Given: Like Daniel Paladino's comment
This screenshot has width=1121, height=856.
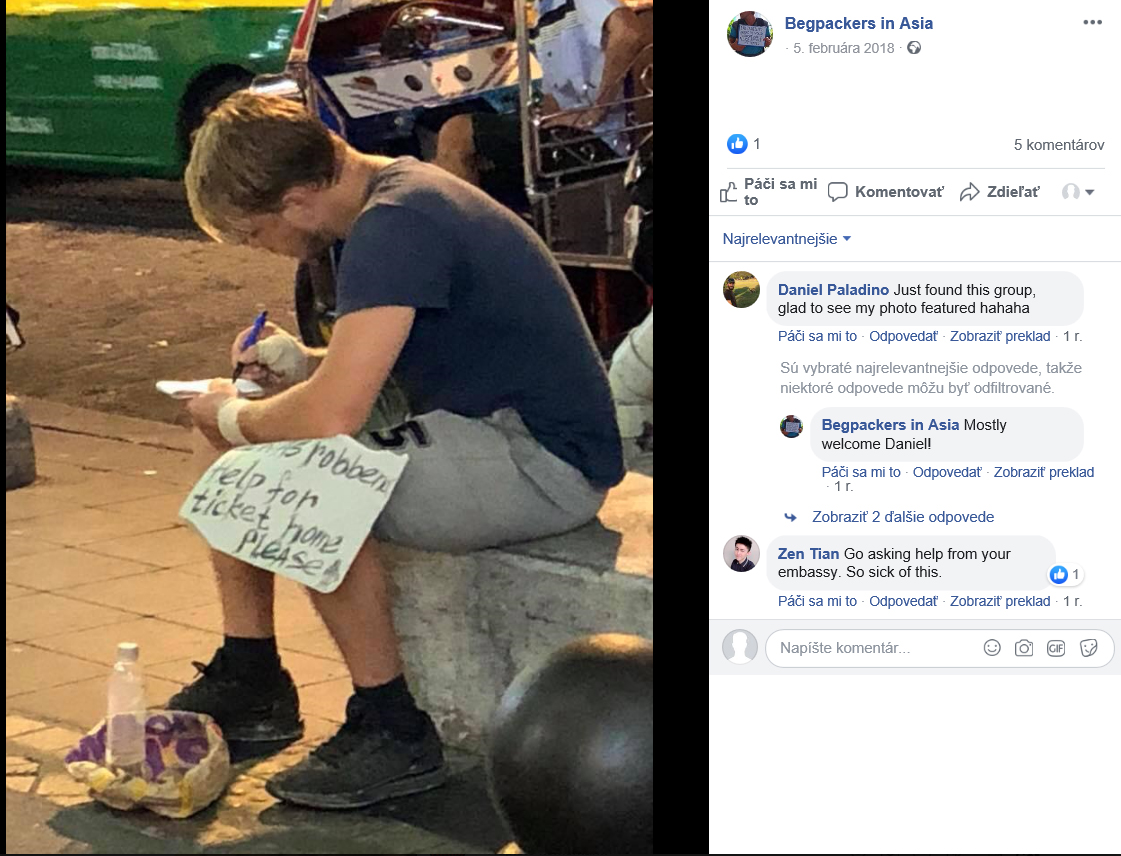Looking at the screenshot, I should (x=817, y=336).
